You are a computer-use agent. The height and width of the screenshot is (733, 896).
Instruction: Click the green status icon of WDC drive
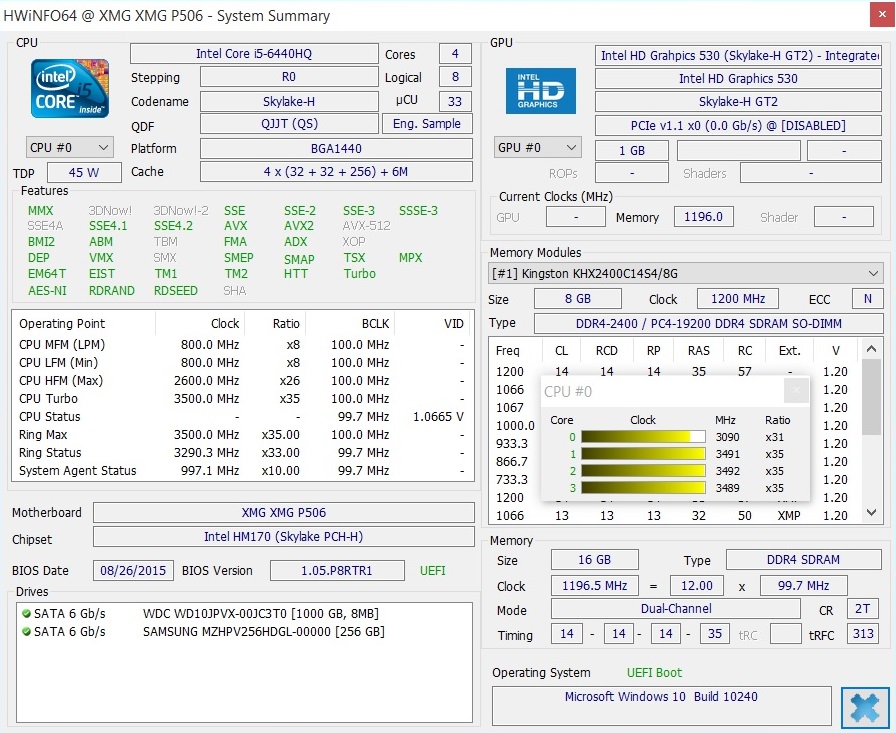pos(26,614)
